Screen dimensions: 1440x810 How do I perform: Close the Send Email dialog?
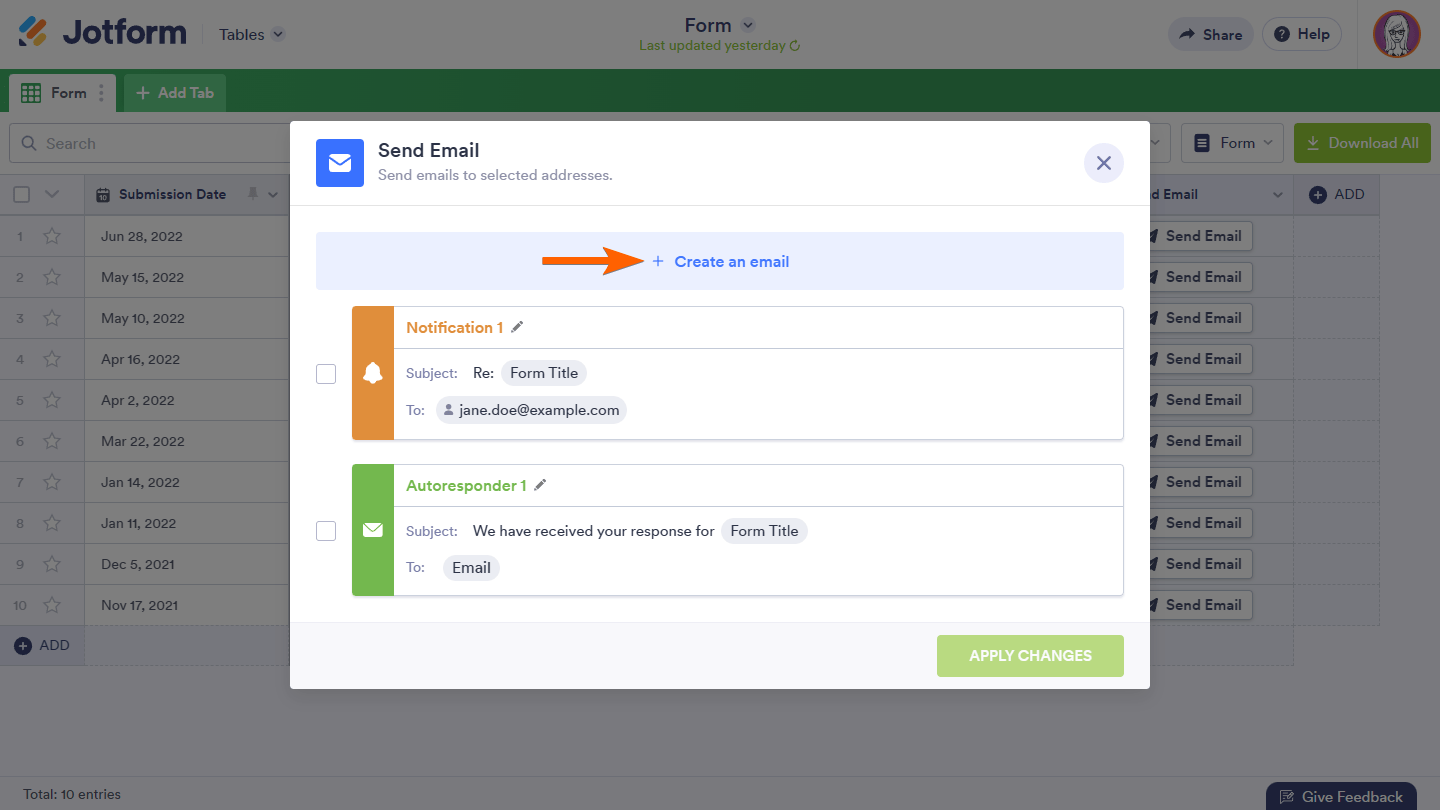1103,163
